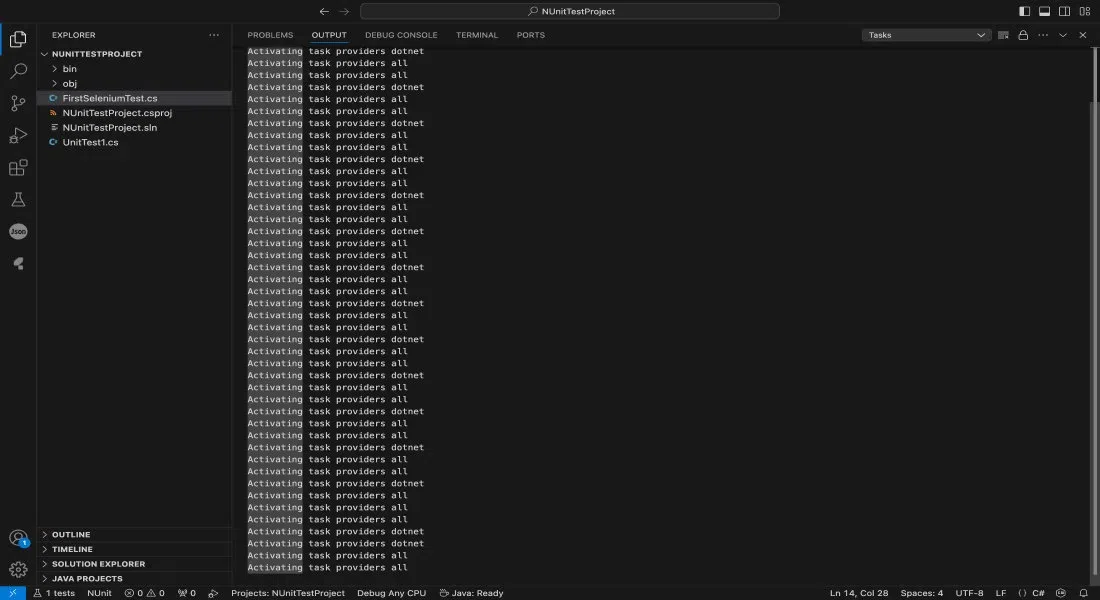
Task: Toggle the bottom panel layout icon
Action: click(x=1045, y=11)
